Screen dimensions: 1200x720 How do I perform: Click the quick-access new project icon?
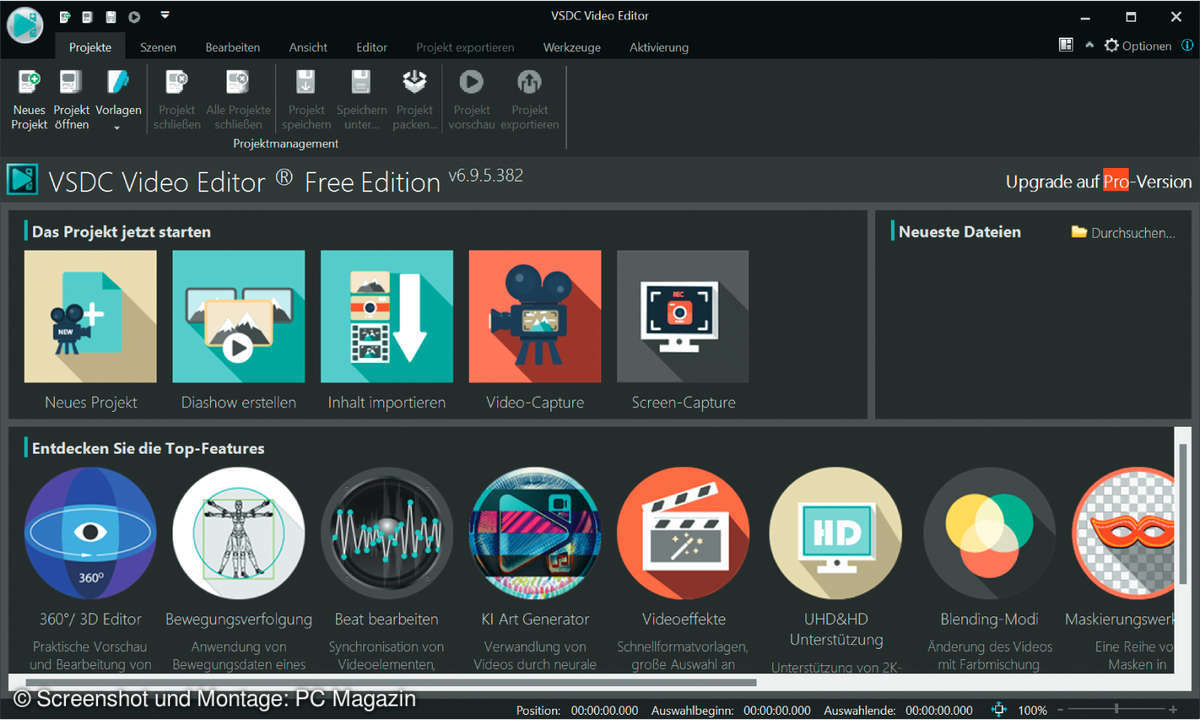[x=65, y=17]
